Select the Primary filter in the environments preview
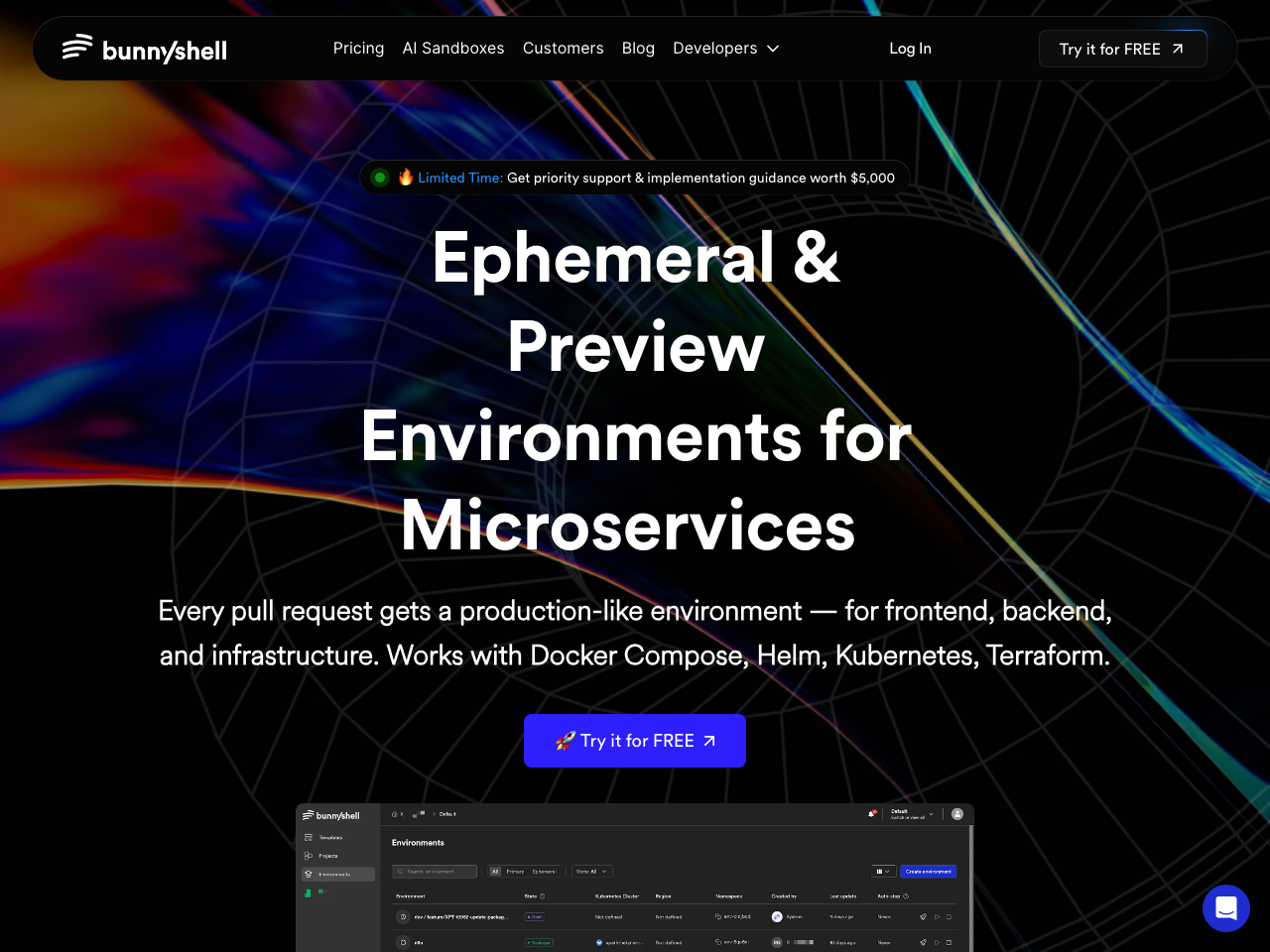The image size is (1270, 952). pyautogui.click(x=515, y=872)
